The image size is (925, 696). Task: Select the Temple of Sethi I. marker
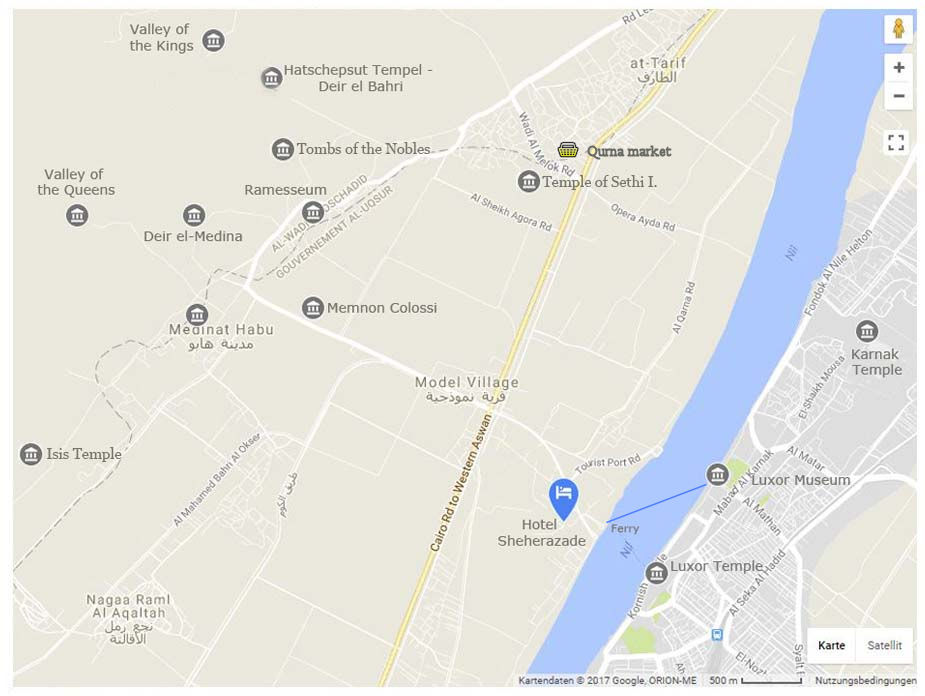click(529, 181)
